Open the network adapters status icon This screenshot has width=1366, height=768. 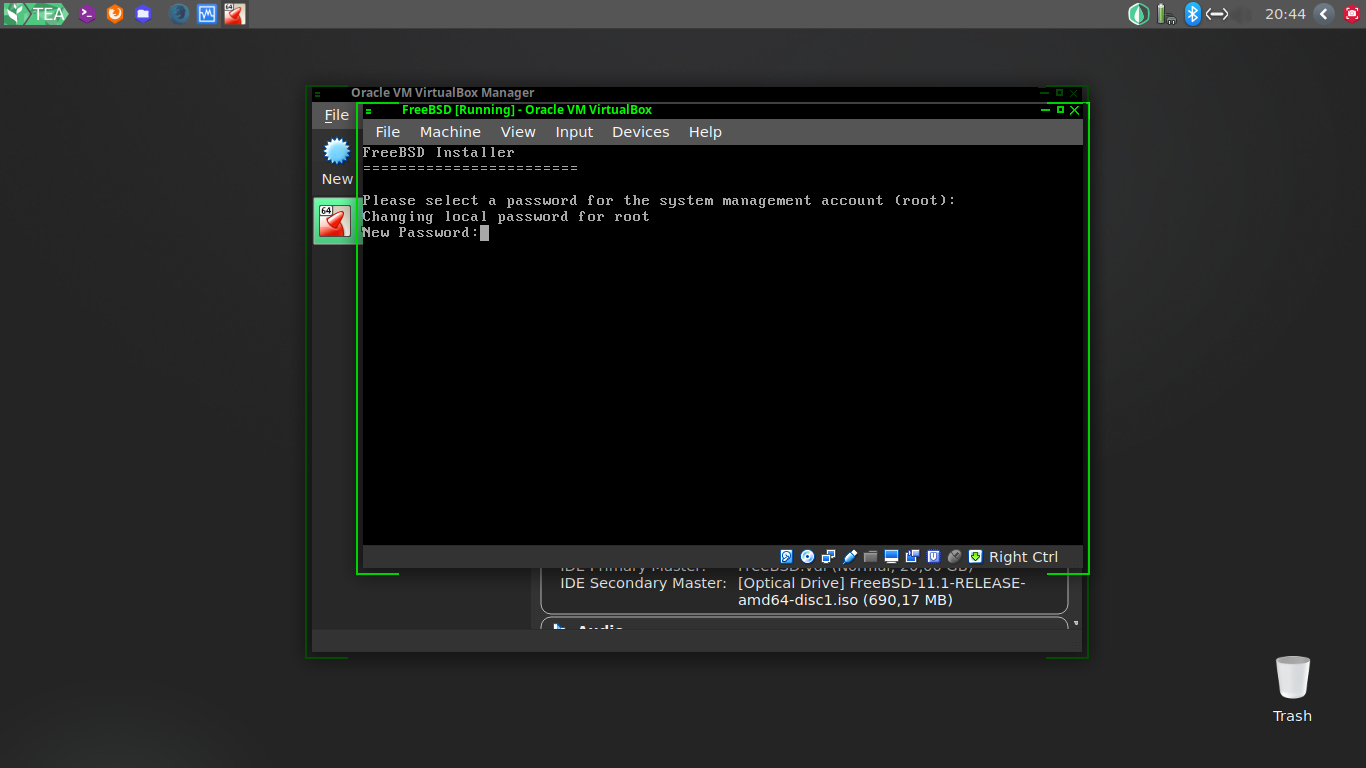tap(829, 556)
